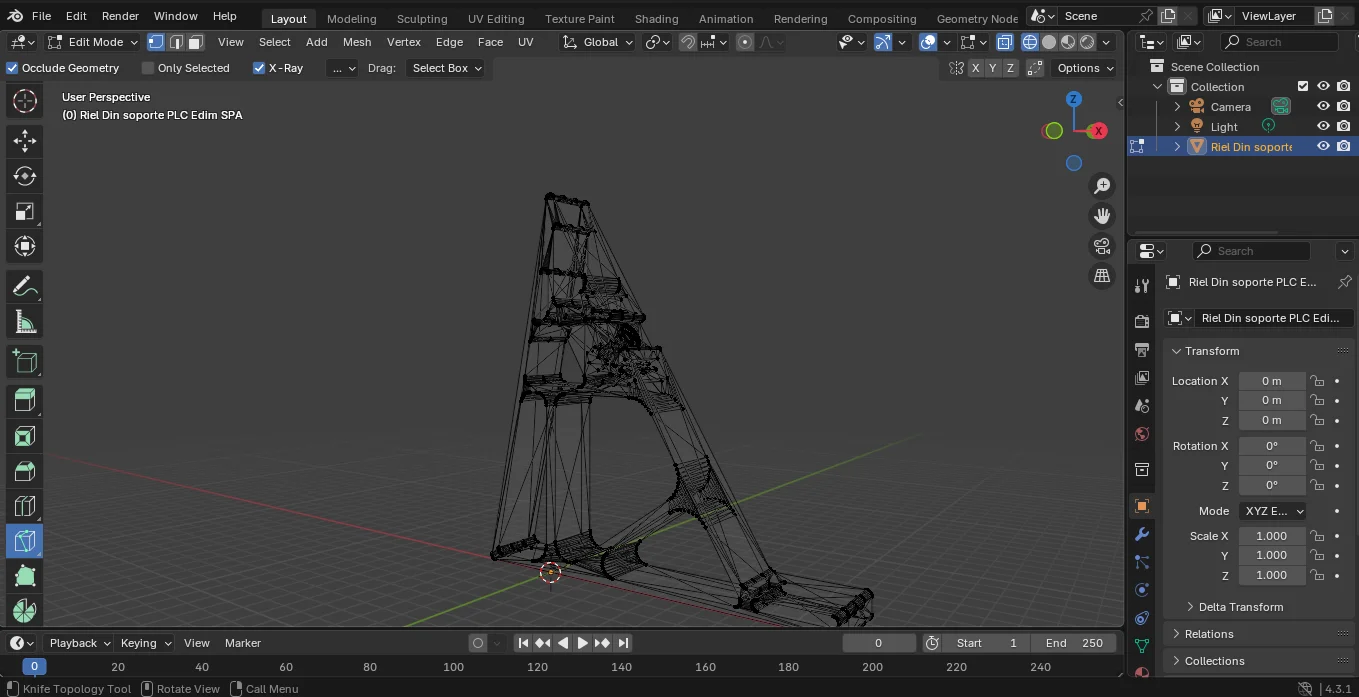This screenshot has width=1359, height=697.
Task: Select the Annotate tool
Action: coord(24,286)
